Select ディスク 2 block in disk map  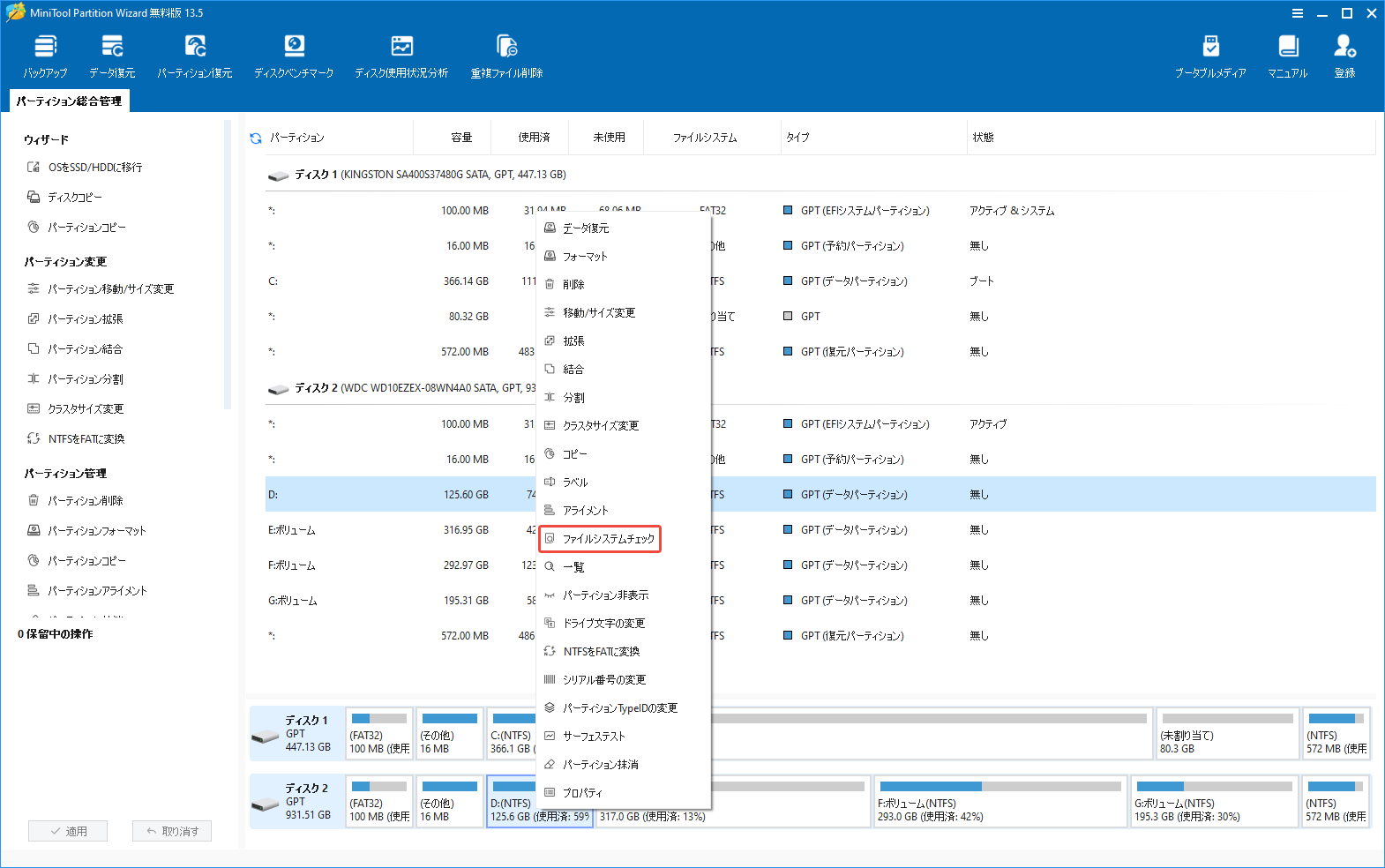[x=296, y=801]
